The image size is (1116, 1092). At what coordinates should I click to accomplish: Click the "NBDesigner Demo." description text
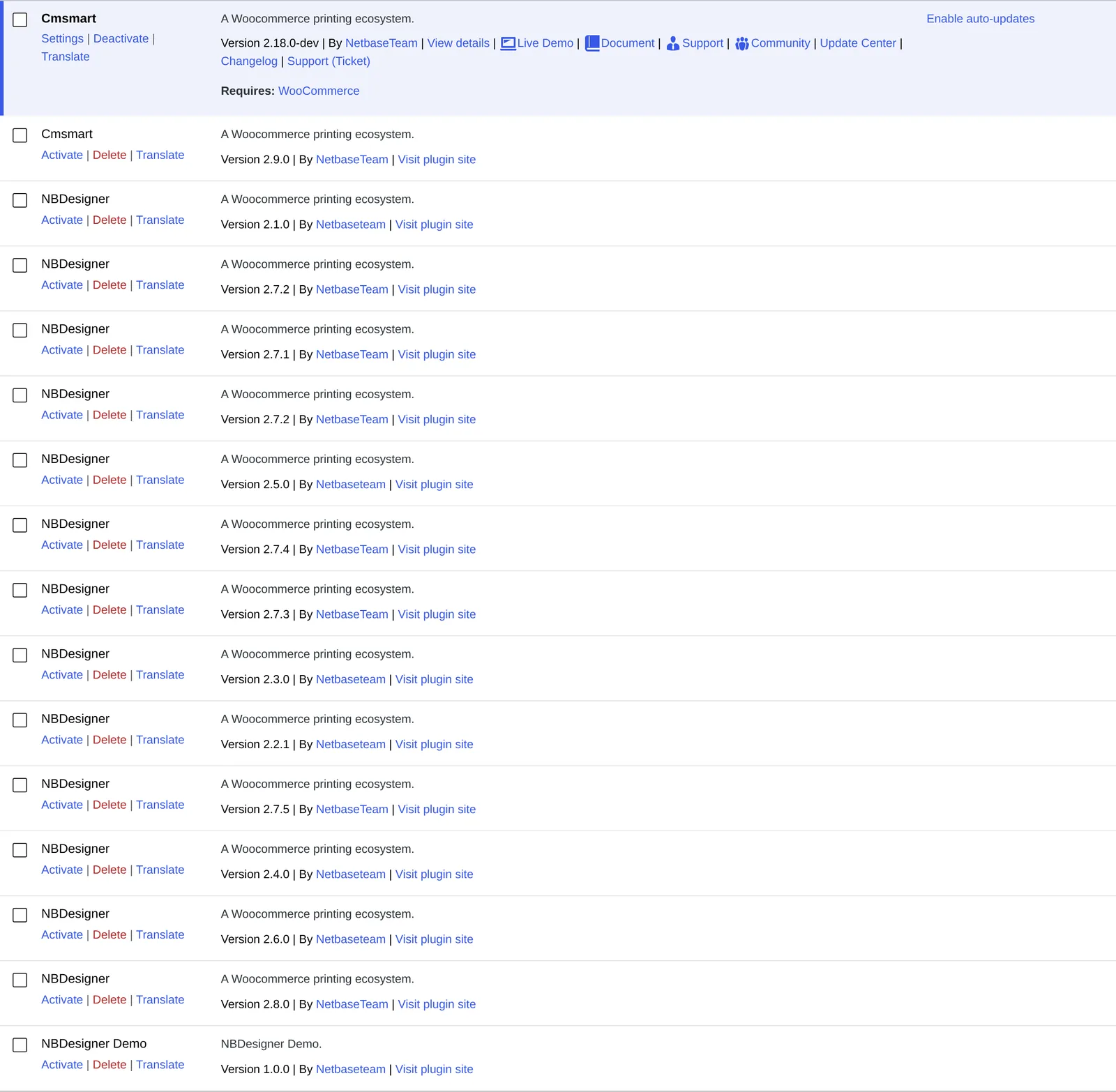coord(271,1044)
